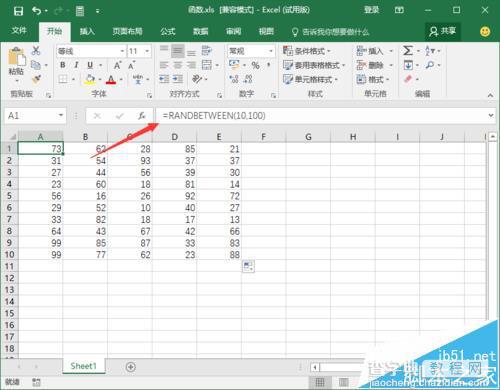Switch to the Formulas tab
This screenshot has width=500, height=390.
[x=168, y=32]
